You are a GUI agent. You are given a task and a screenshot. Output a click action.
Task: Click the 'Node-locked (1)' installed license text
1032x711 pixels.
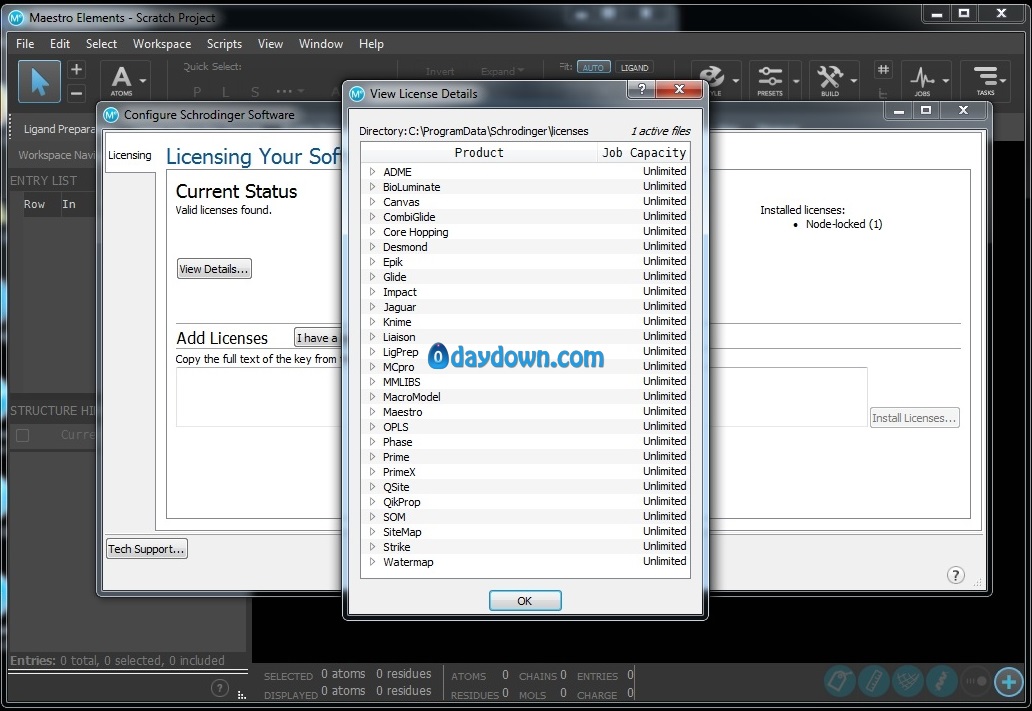coord(844,224)
